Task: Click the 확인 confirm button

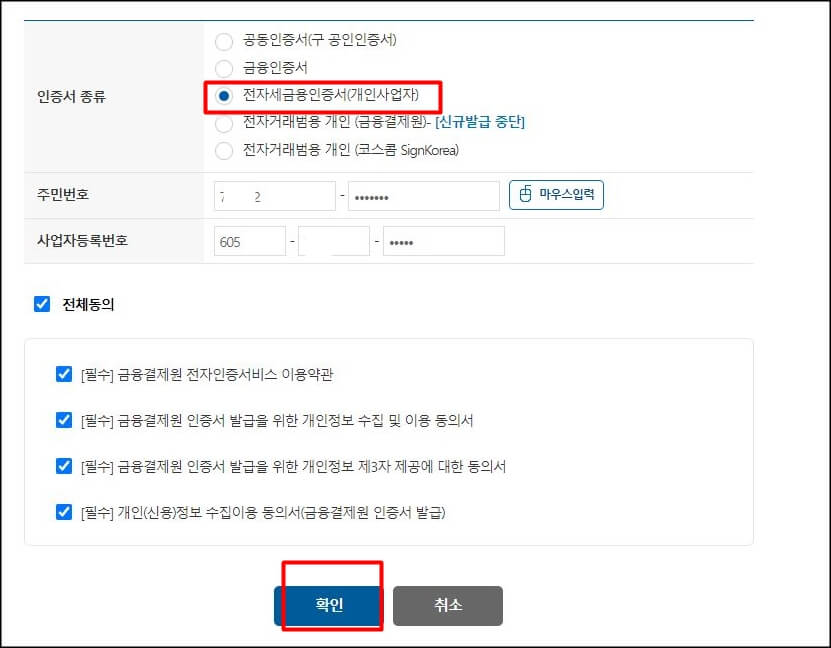Action: [x=330, y=605]
